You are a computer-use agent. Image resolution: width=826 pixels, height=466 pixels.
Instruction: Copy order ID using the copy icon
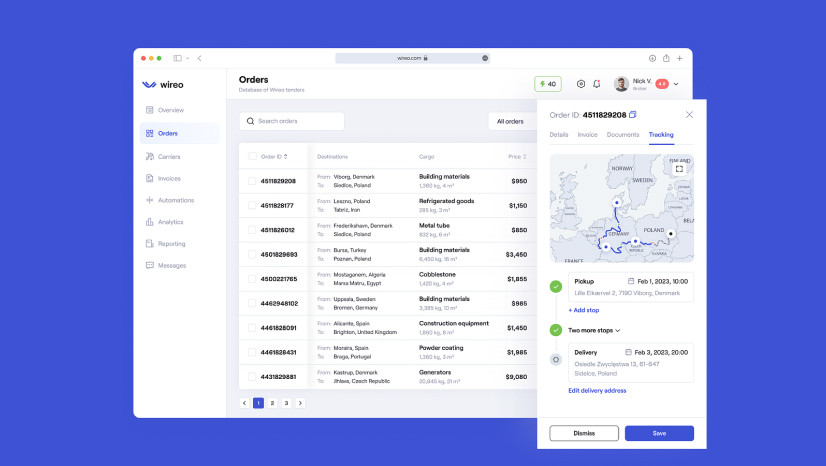632,115
